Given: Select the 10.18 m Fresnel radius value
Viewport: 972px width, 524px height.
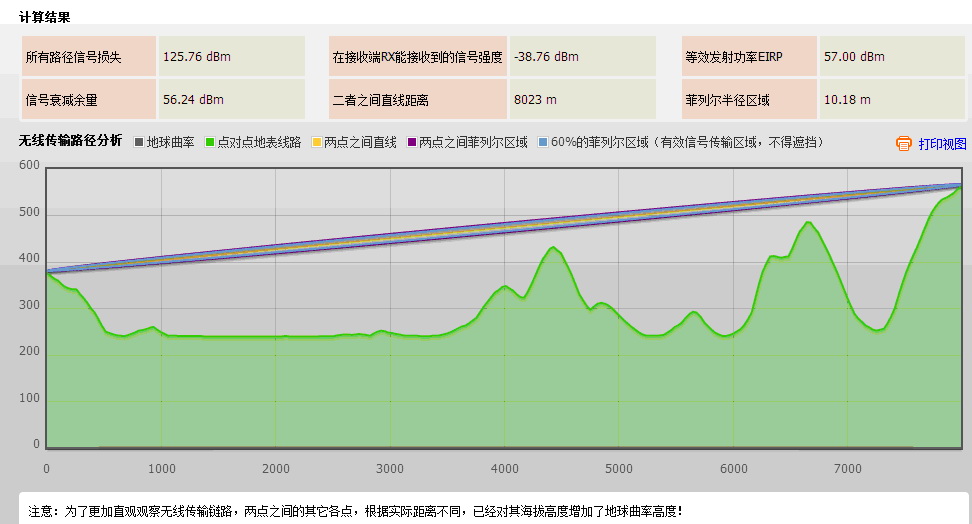Looking at the screenshot, I should pos(847,100).
